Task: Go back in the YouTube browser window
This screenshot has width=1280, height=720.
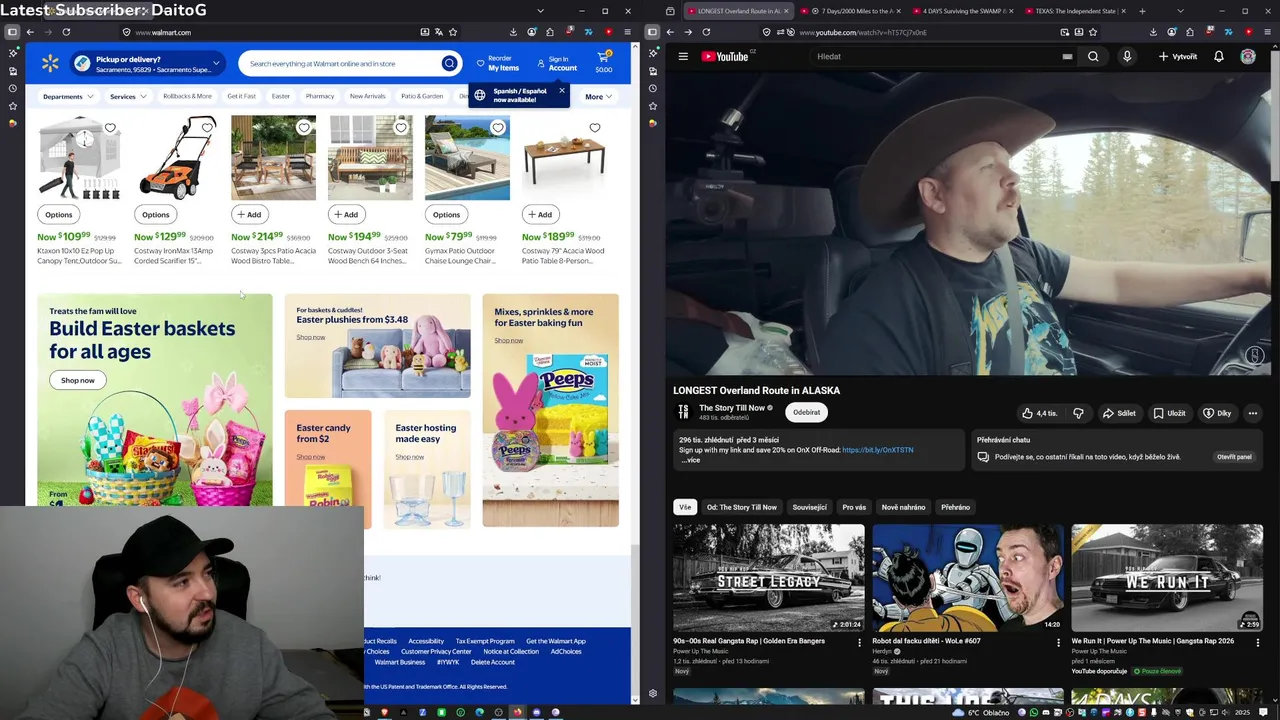Action: [670, 32]
